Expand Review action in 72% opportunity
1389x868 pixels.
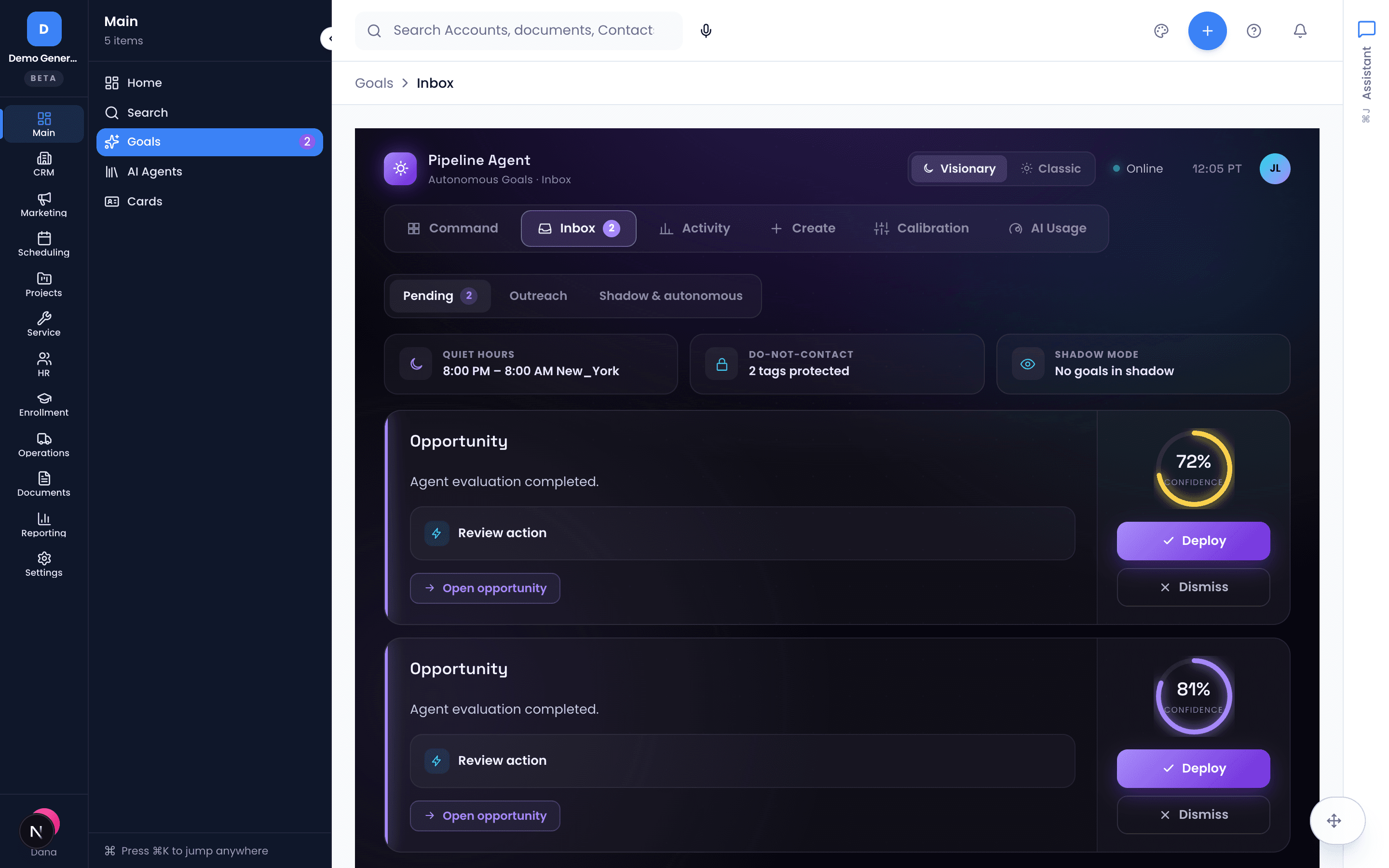pos(742,533)
